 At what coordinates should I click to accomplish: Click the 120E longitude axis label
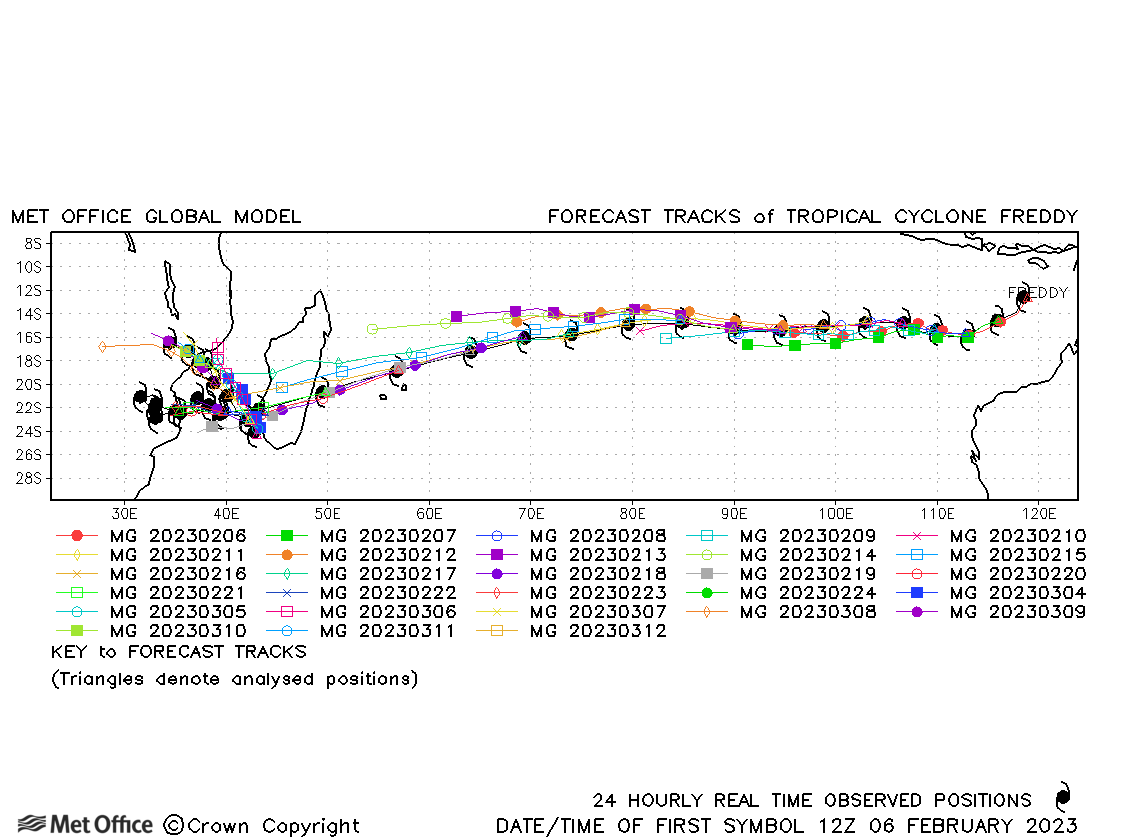(x=1038, y=514)
